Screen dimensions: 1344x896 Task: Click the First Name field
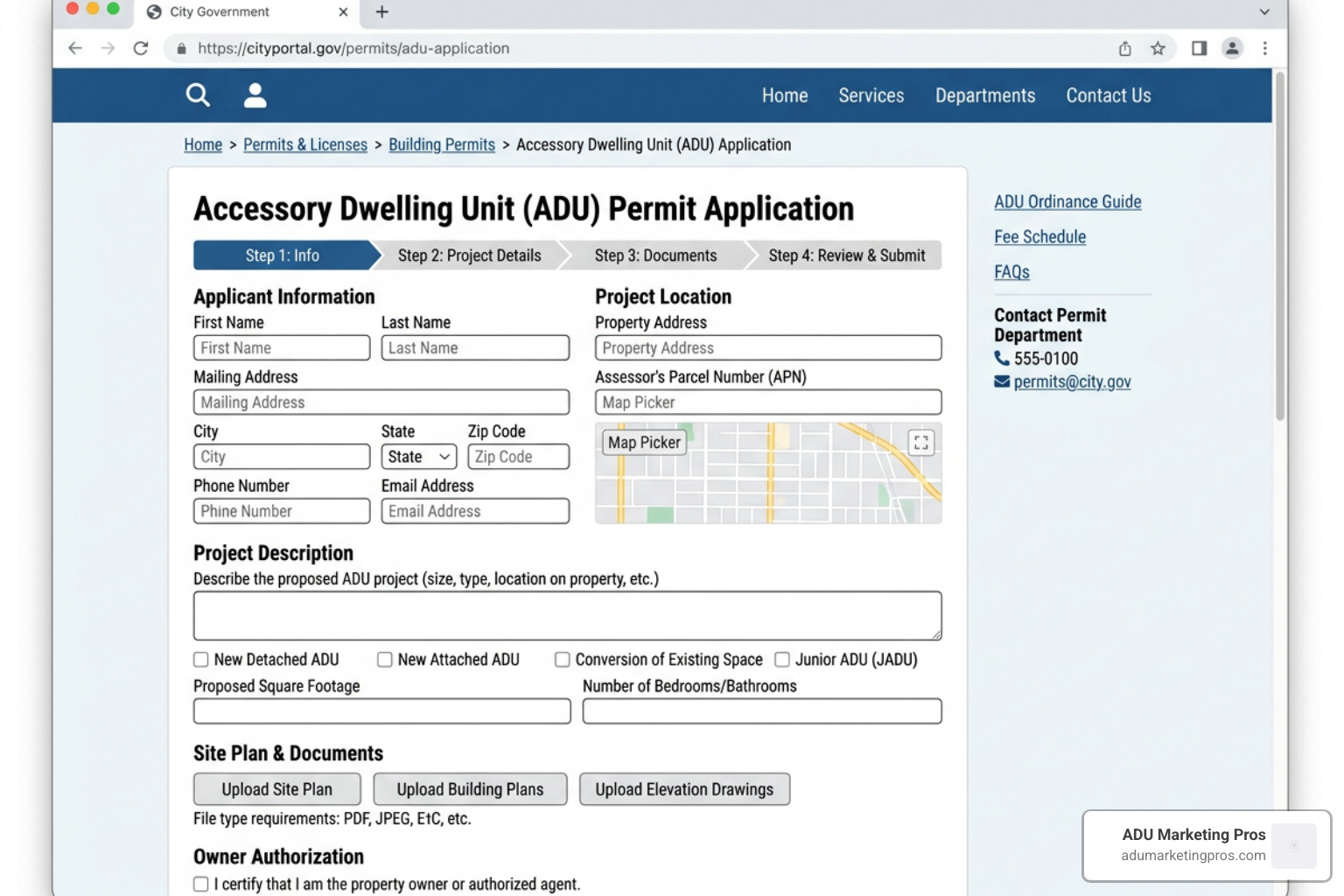tap(282, 348)
